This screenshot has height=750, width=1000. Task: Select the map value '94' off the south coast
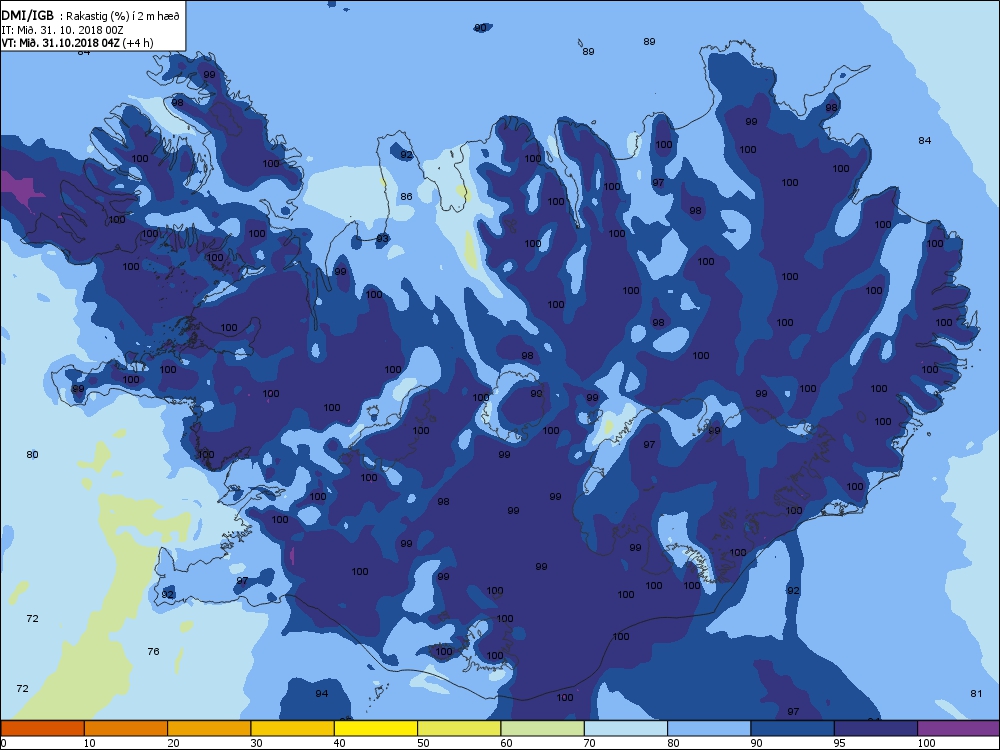(x=321, y=693)
